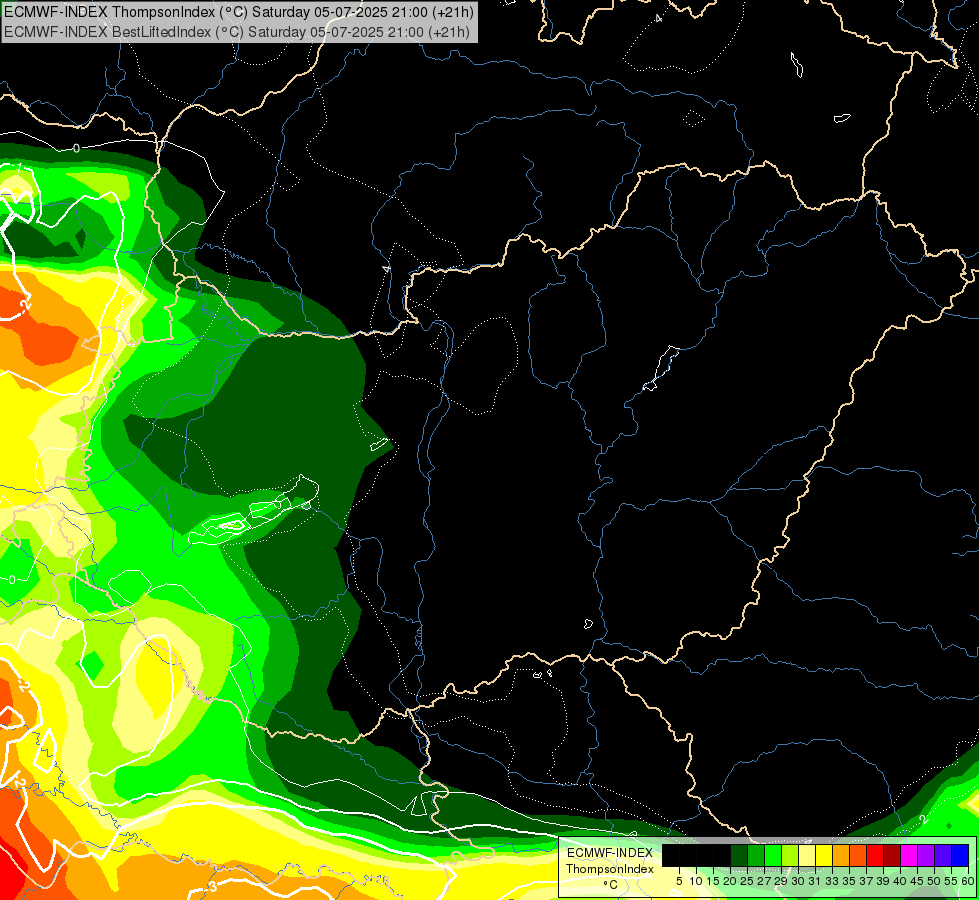Click the medium green 25-27 legend swatch

756,855
